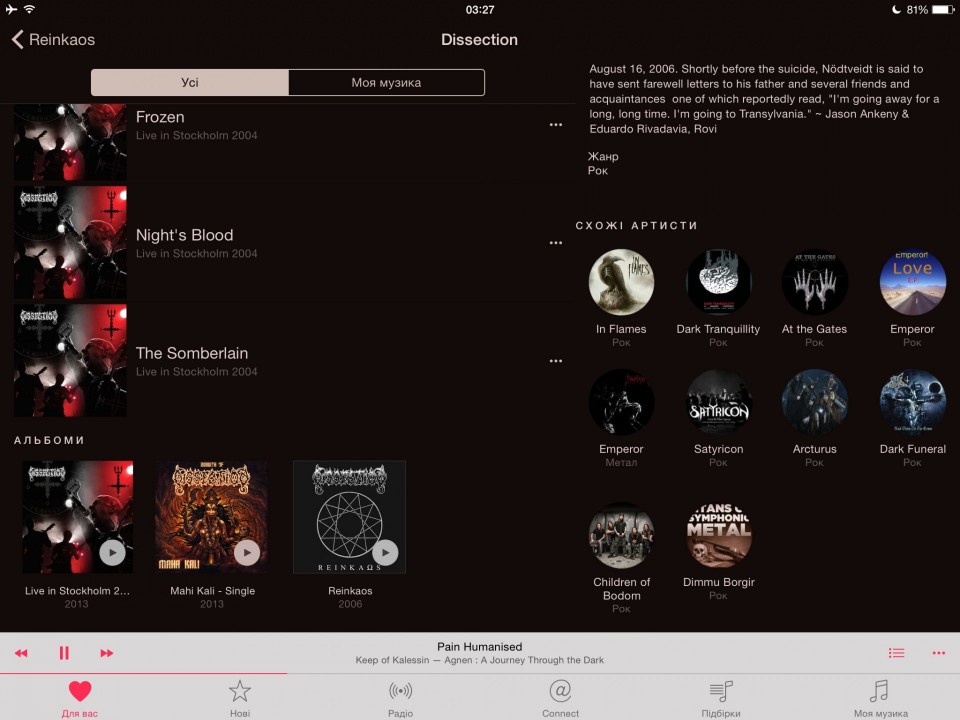The height and width of the screenshot is (720, 960).
Task: Open the Dark Funeral artist avatar
Action: (x=912, y=402)
